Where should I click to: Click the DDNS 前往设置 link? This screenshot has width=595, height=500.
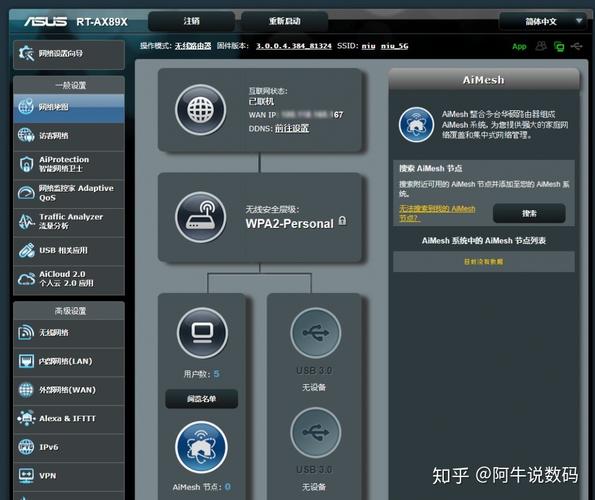pyautogui.click(x=292, y=128)
